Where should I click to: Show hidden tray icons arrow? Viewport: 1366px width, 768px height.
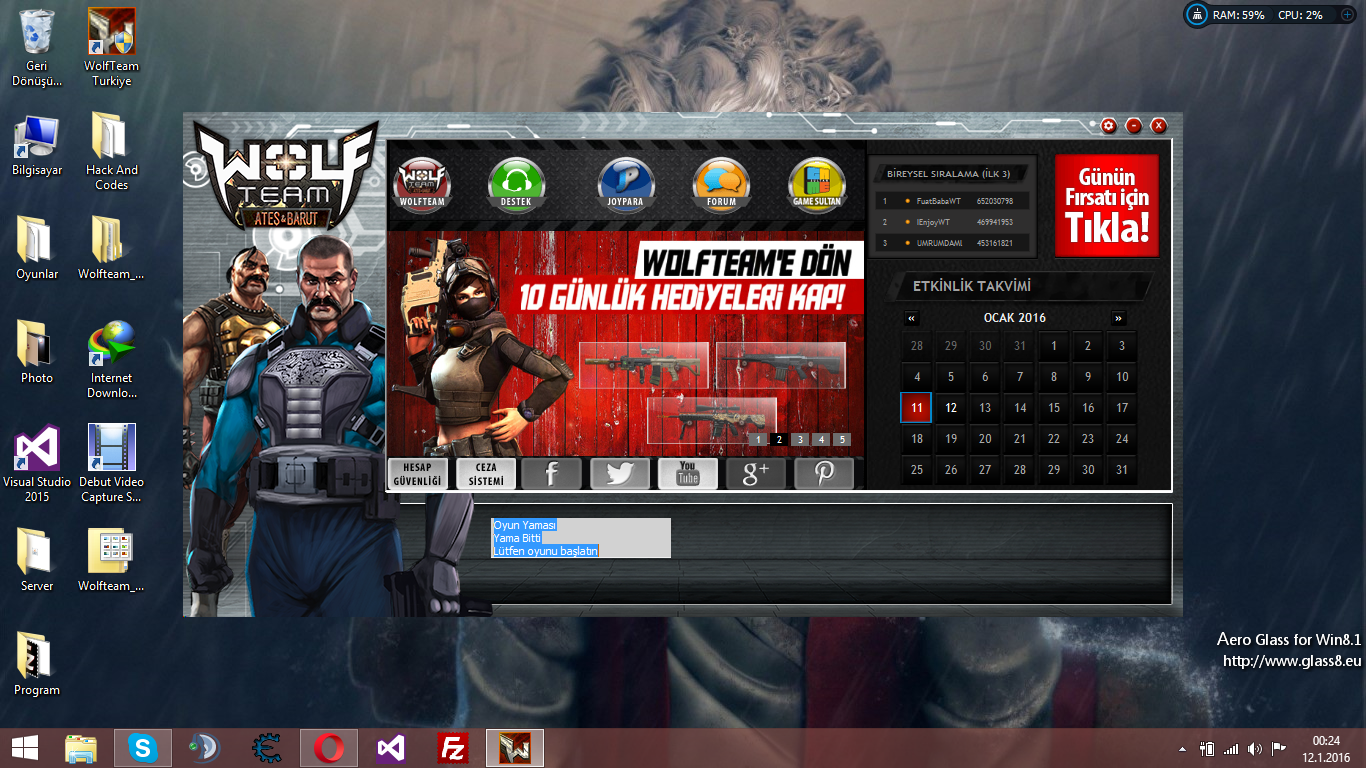(1183, 749)
